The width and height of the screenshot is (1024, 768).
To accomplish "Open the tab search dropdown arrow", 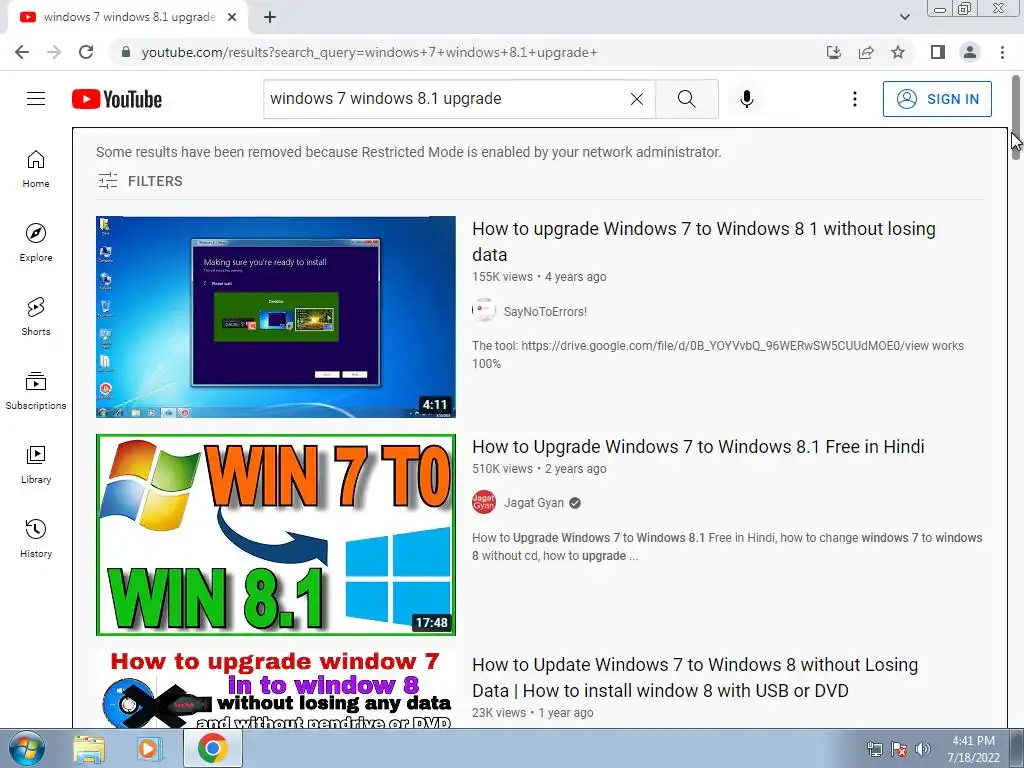I will point(904,17).
